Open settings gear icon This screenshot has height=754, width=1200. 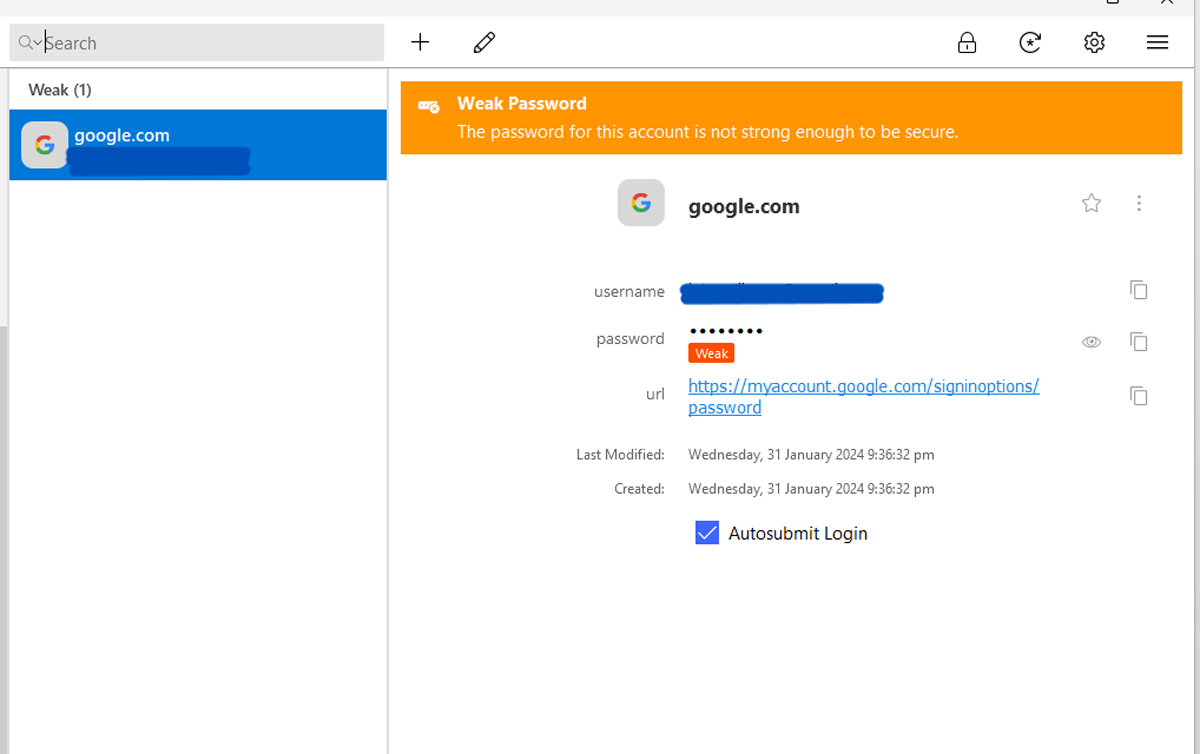pos(1094,42)
